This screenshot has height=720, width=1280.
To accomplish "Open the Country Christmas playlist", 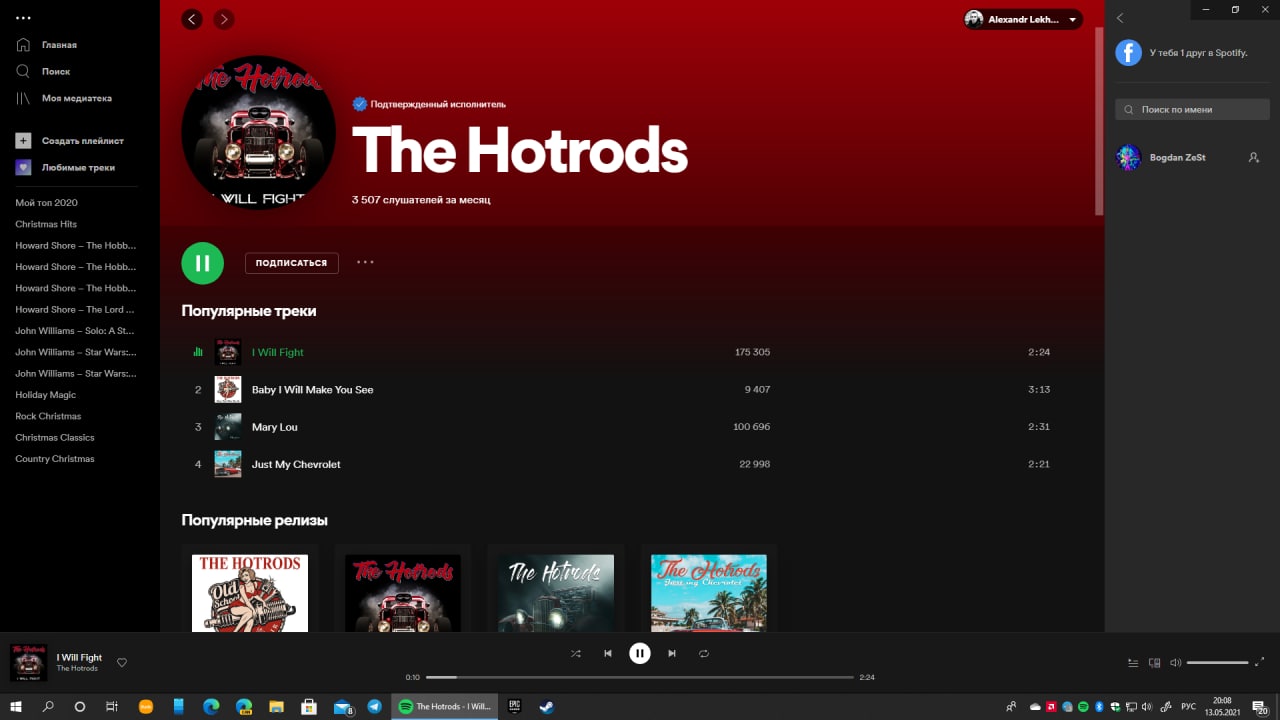I will [55, 459].
